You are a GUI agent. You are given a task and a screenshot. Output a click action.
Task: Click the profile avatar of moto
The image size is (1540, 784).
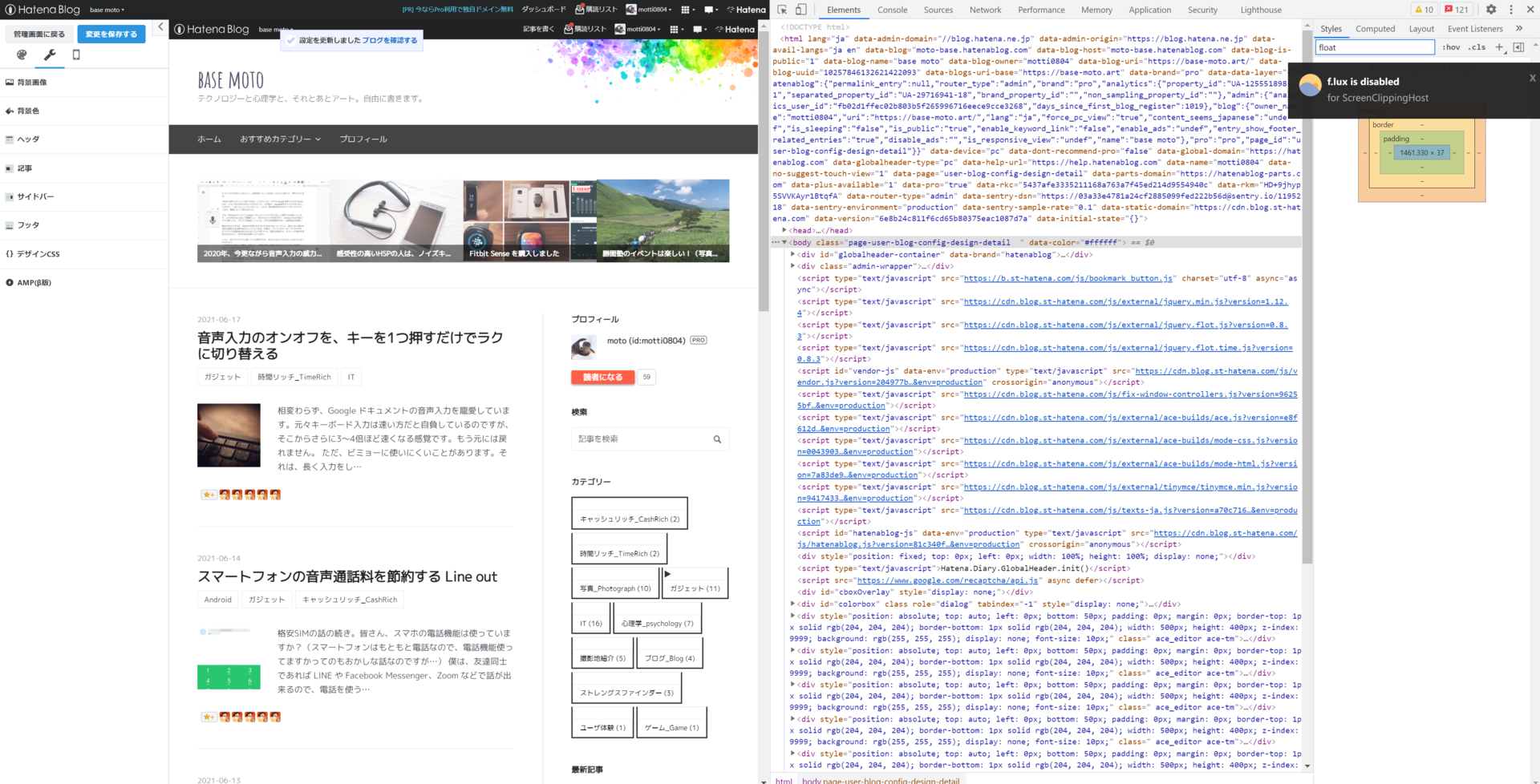pyautogui.click(x=583, y=346)
